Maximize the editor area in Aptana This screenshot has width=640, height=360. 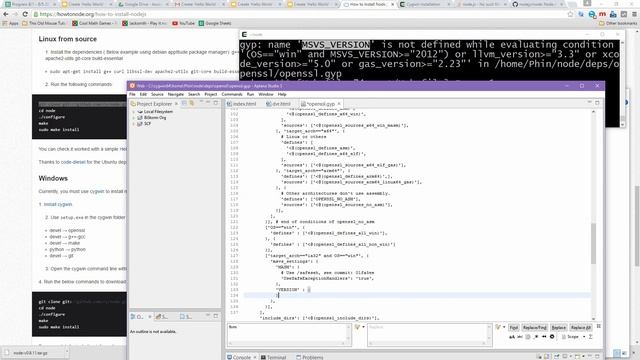pos(597,103)
